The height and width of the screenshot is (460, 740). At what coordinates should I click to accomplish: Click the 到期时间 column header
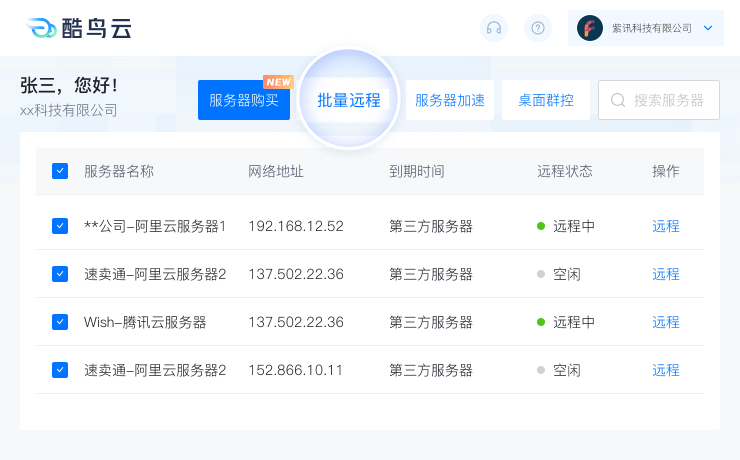[x=417, y=171]
